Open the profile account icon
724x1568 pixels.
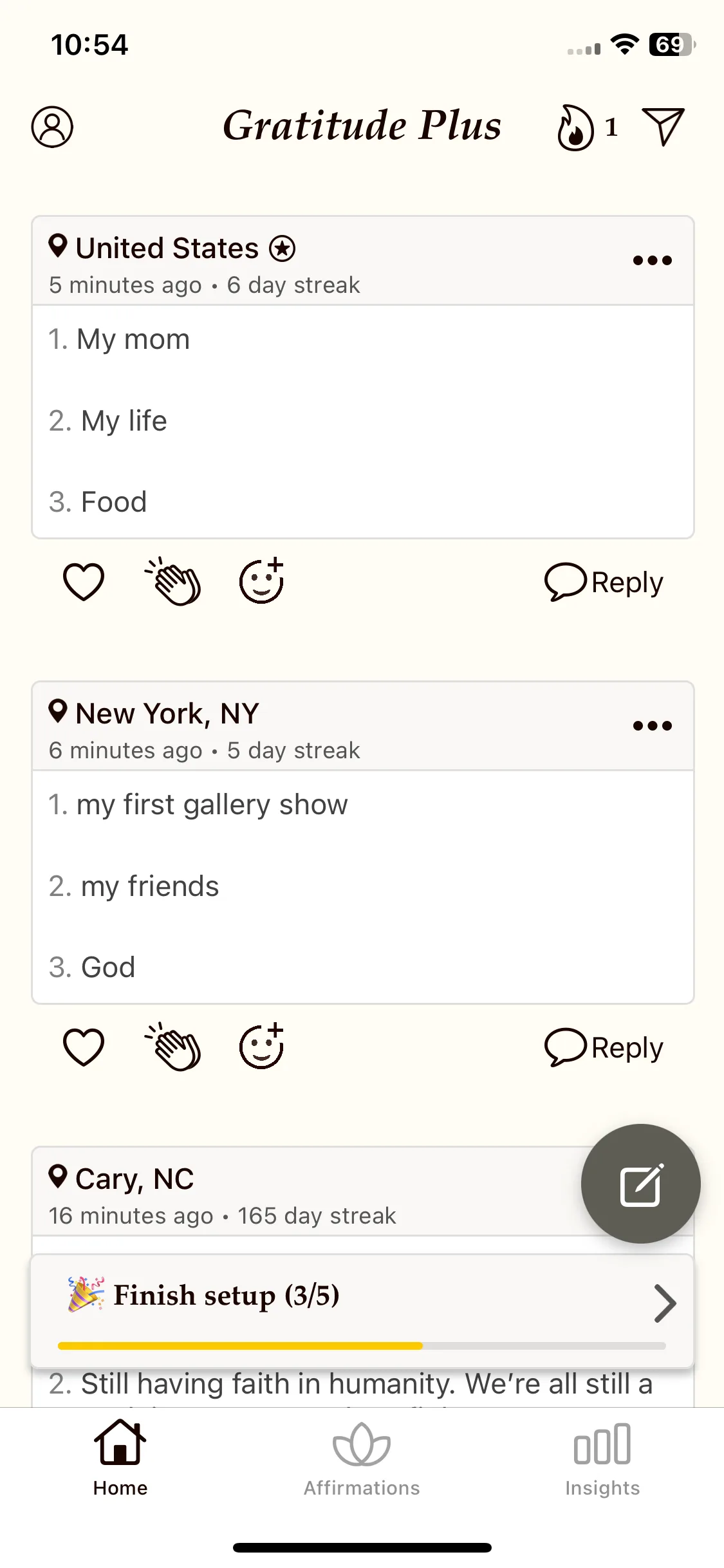click(x=52, y=127)
